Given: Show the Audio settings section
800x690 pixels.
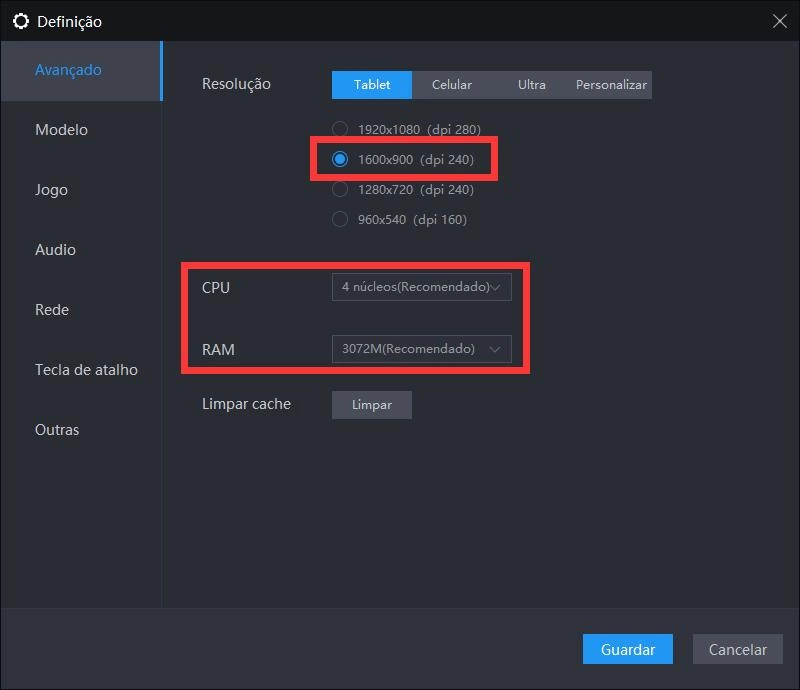Looking at the screenshot, I should click(55, 250).
